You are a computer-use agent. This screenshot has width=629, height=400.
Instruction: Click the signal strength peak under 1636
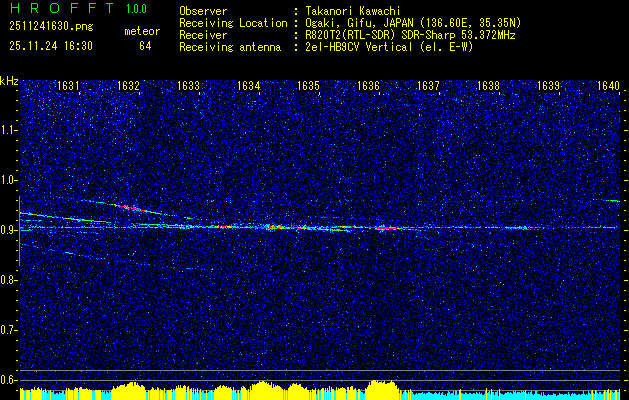[382, 390]
